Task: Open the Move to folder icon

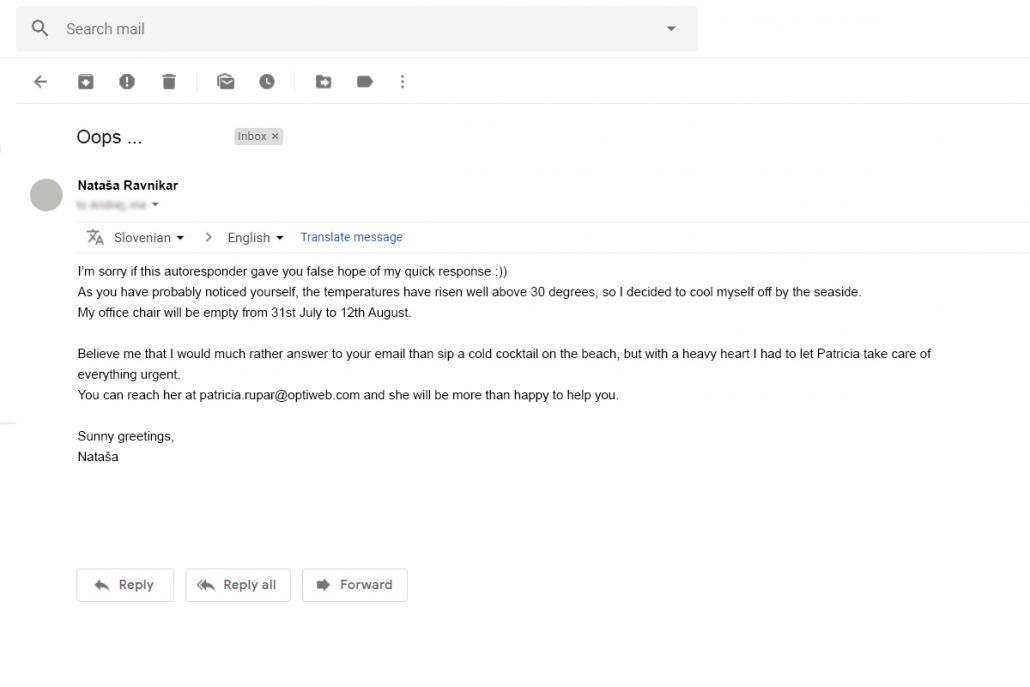Action: pyautogui.click(x=323, y=82)
